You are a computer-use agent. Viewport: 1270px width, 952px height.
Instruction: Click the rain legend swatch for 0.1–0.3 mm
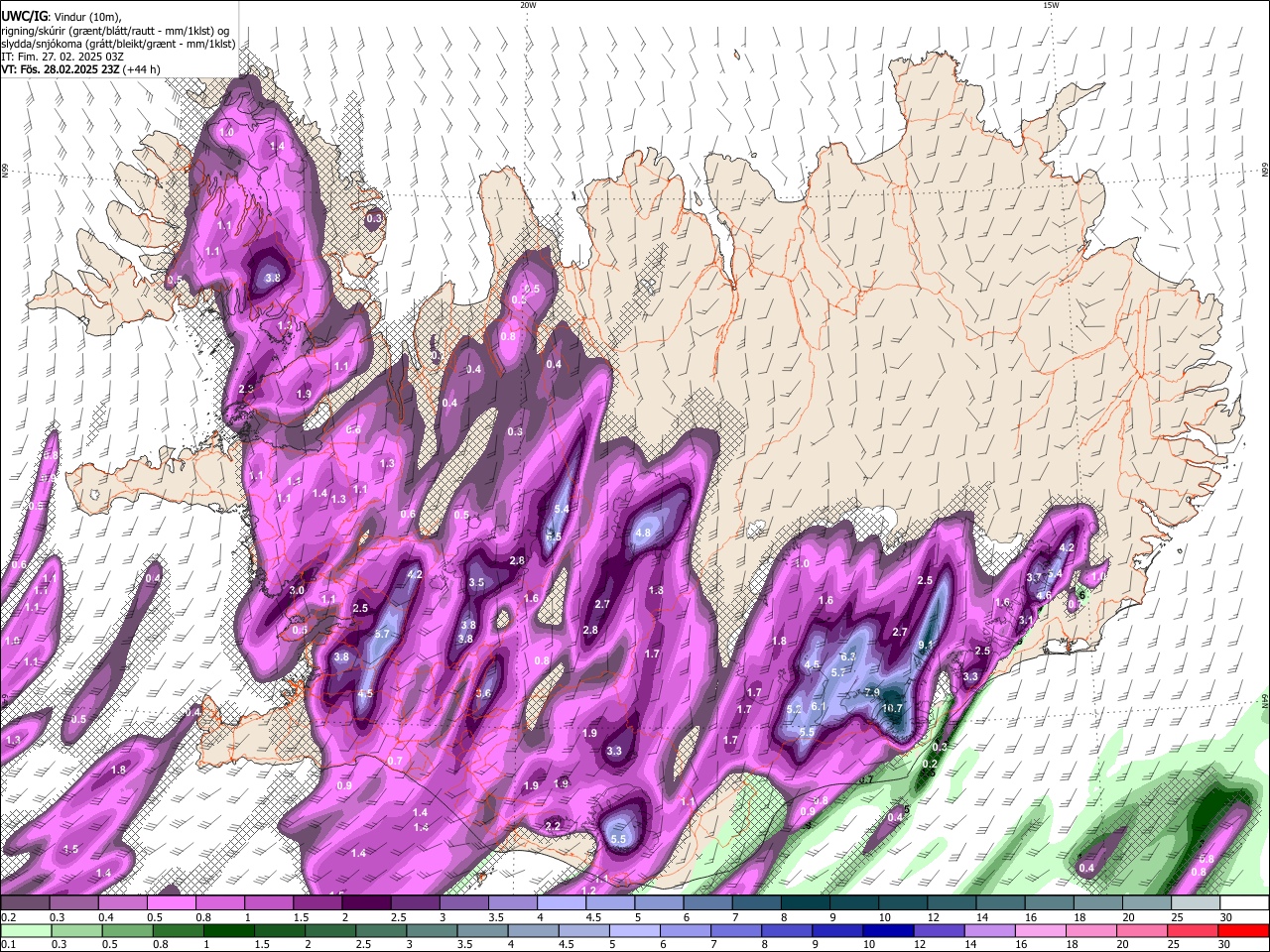click(x=25, y=931)
